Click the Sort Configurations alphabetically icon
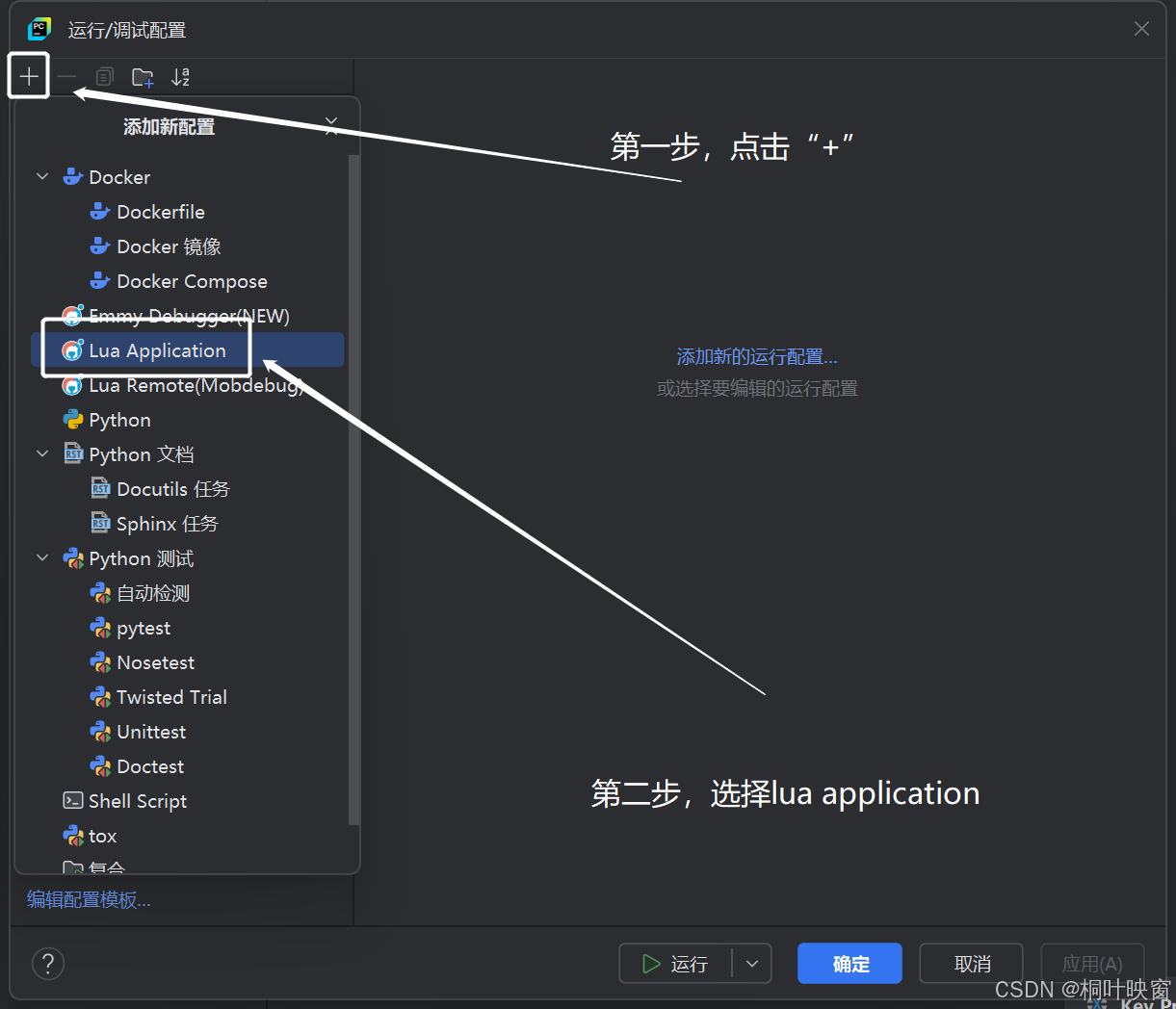1176x1009 pixels. point(180,77)
